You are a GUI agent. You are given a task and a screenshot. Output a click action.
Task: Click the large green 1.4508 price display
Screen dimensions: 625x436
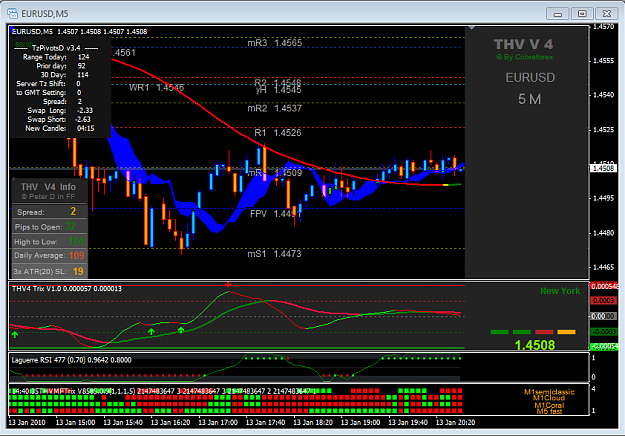[x=535, y=345]
